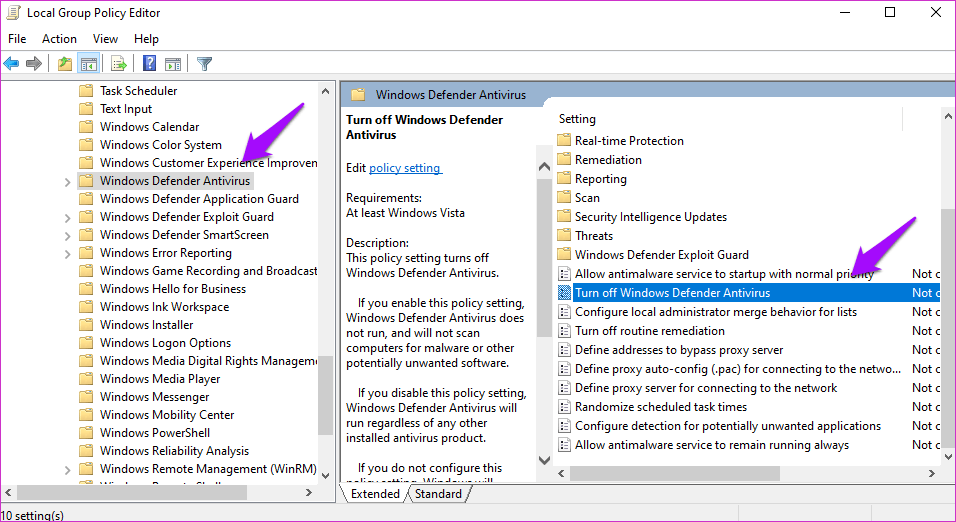The image size is (956, 522).
Task: Select Configure local administrator merge behavior for lists
Action: pos(716,312)
